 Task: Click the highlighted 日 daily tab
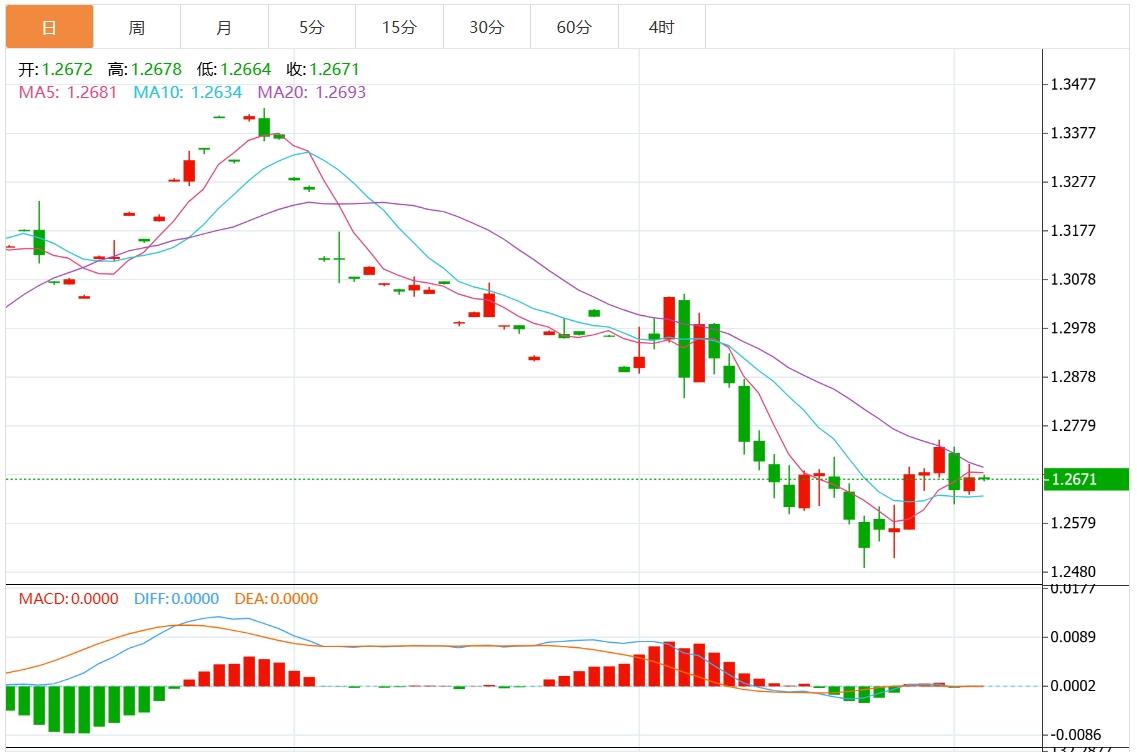click(50, 27)
